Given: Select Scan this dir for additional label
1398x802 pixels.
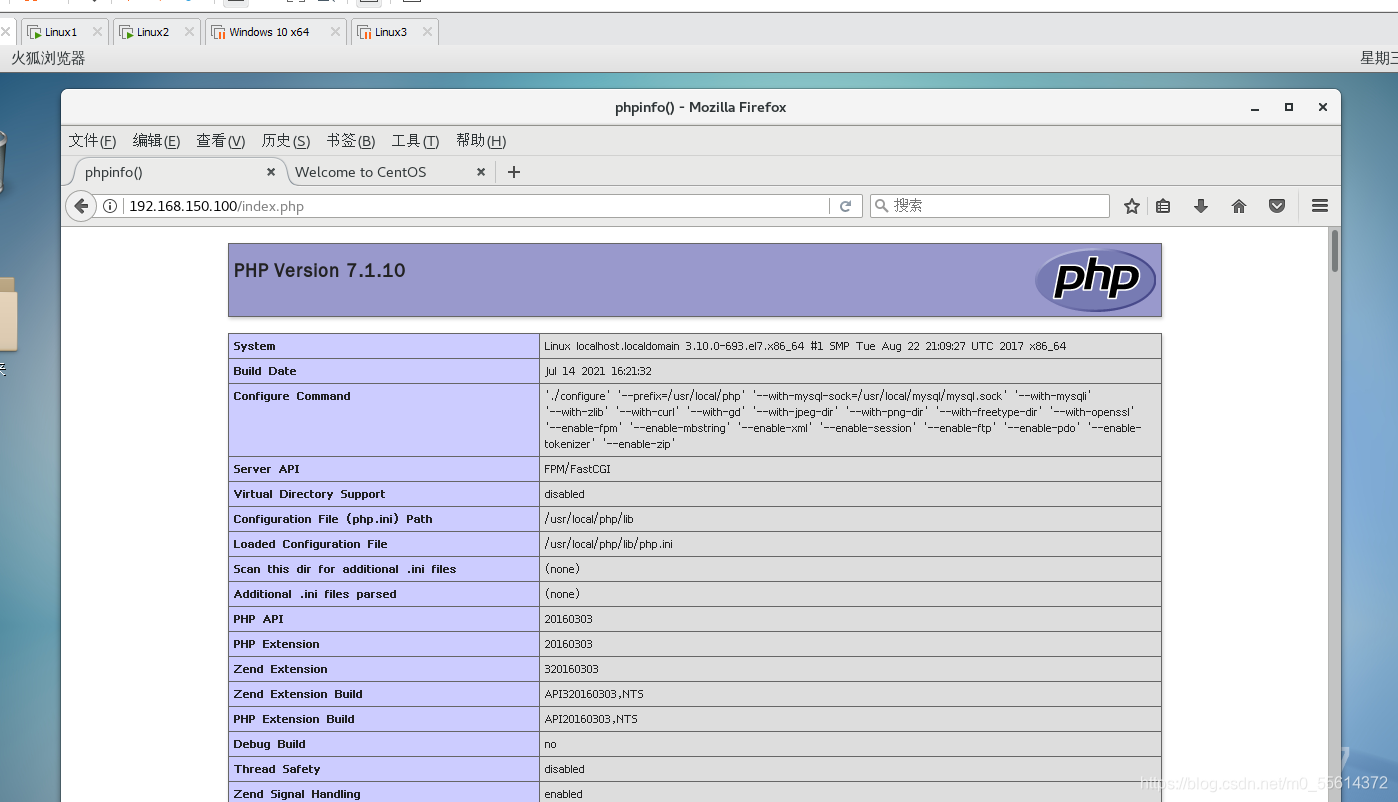Looking at the screenshot, I should [344, 569].
